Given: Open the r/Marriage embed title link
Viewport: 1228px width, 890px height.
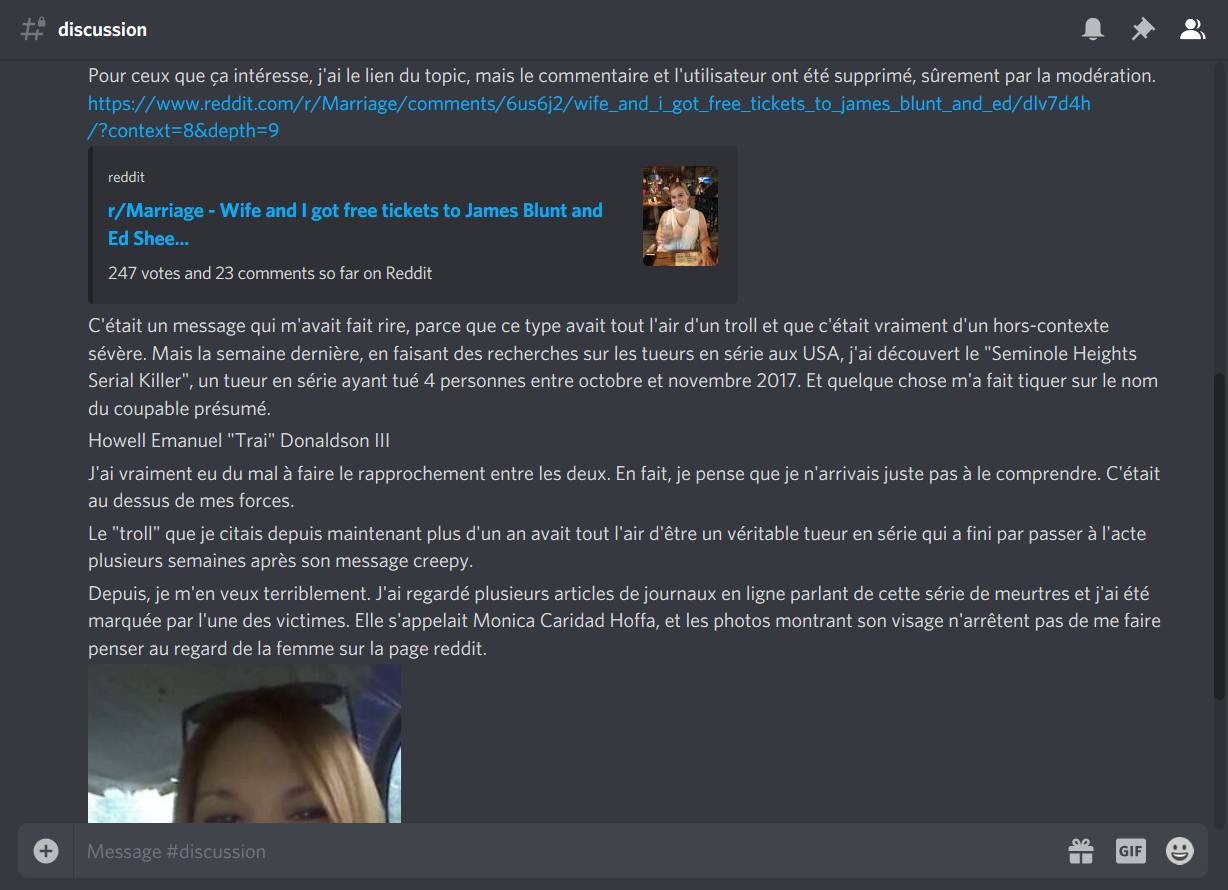Looking at the screenshot, I should tap(355, 224).
